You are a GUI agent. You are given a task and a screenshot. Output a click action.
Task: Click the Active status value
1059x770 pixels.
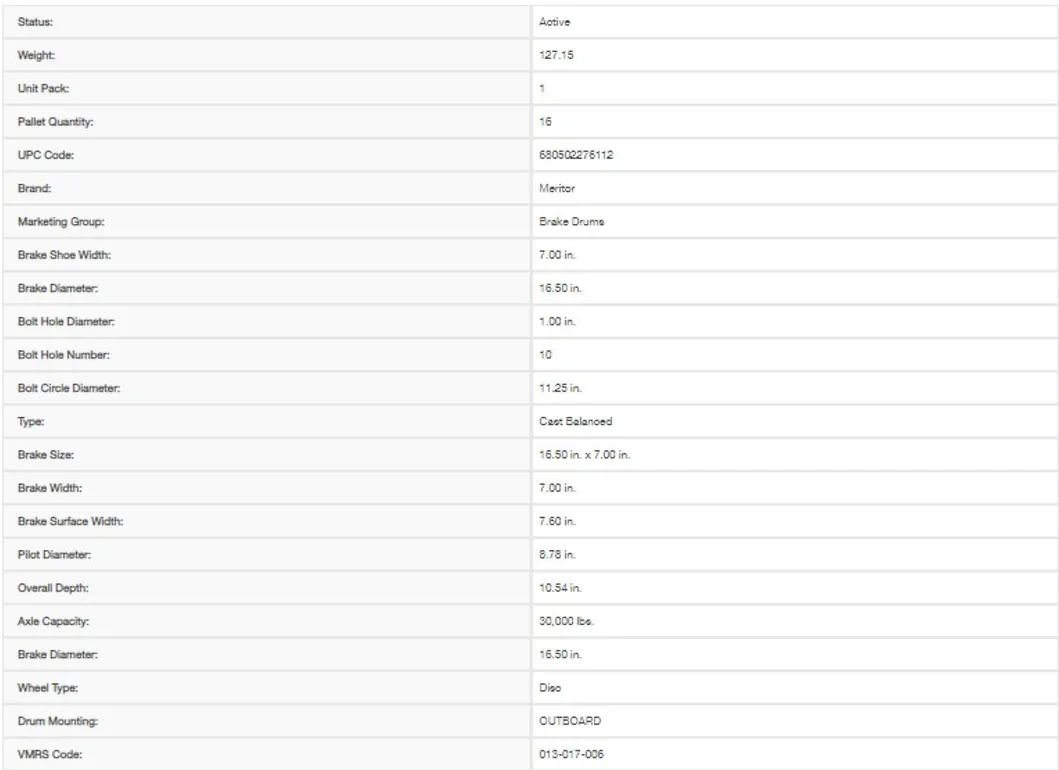point(553,20)
